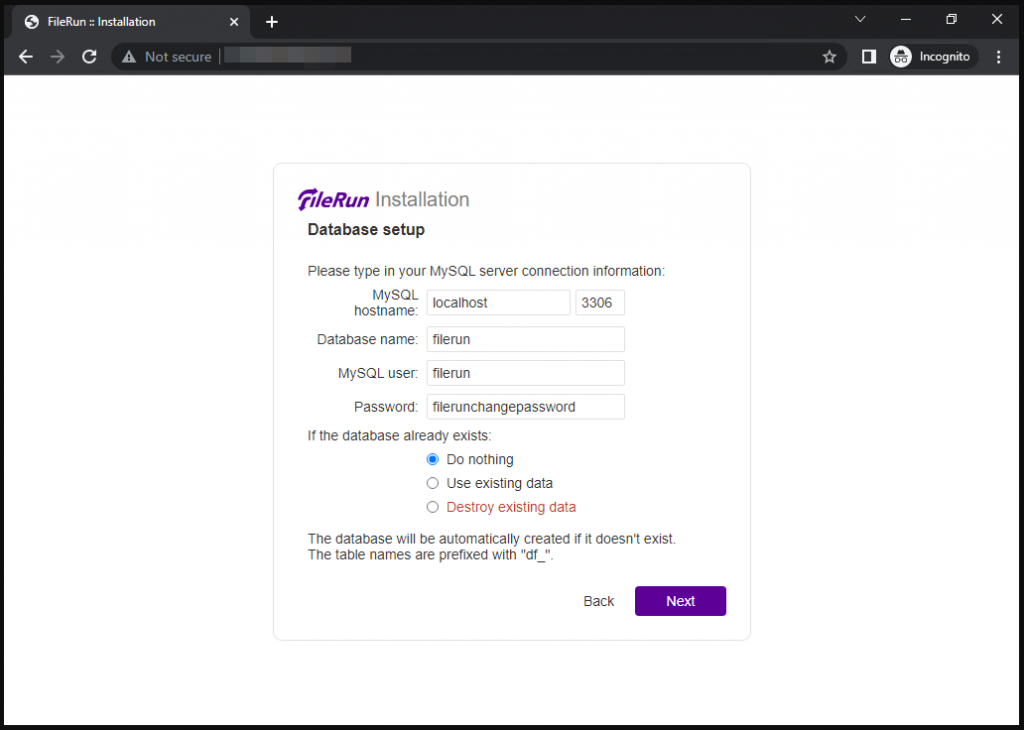Click the Back button in the form

coord(598,601)
